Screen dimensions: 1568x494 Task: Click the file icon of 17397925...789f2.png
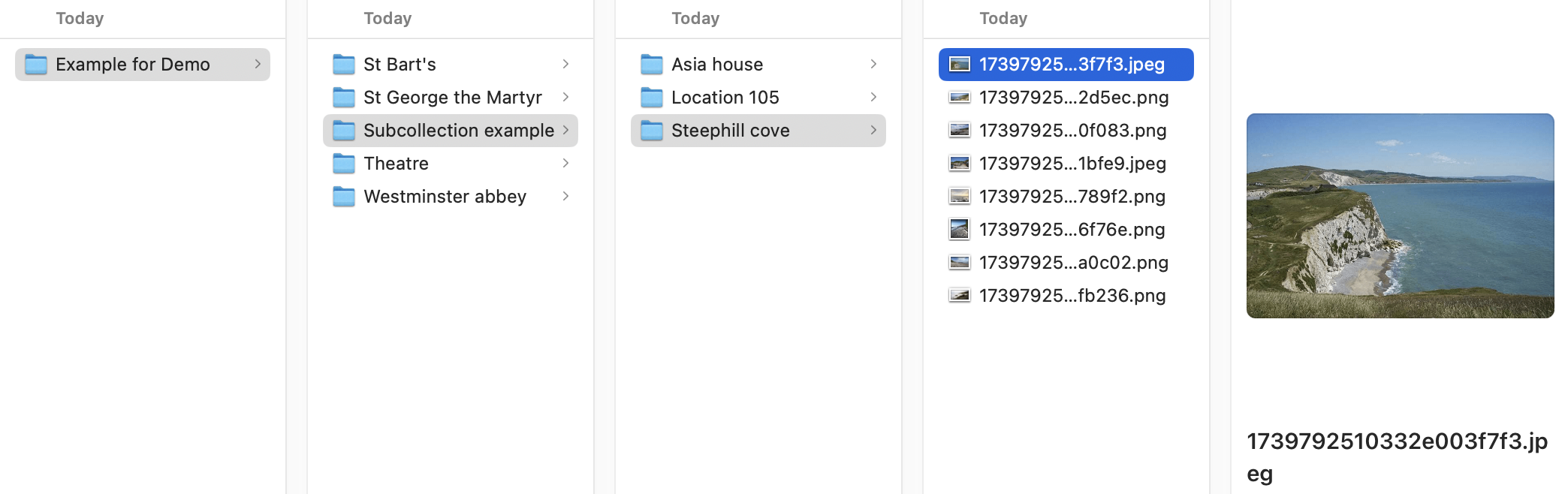point(960,197)
